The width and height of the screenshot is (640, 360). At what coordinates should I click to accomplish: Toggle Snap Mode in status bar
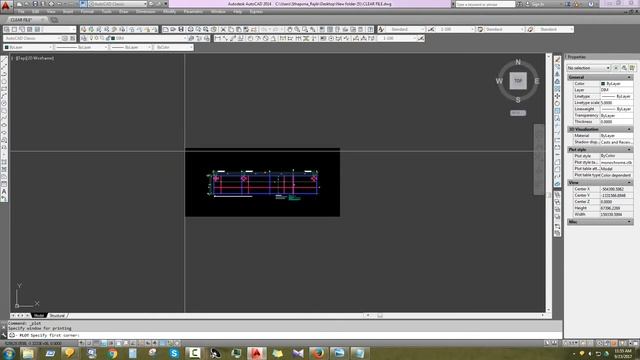pos(89,343)
